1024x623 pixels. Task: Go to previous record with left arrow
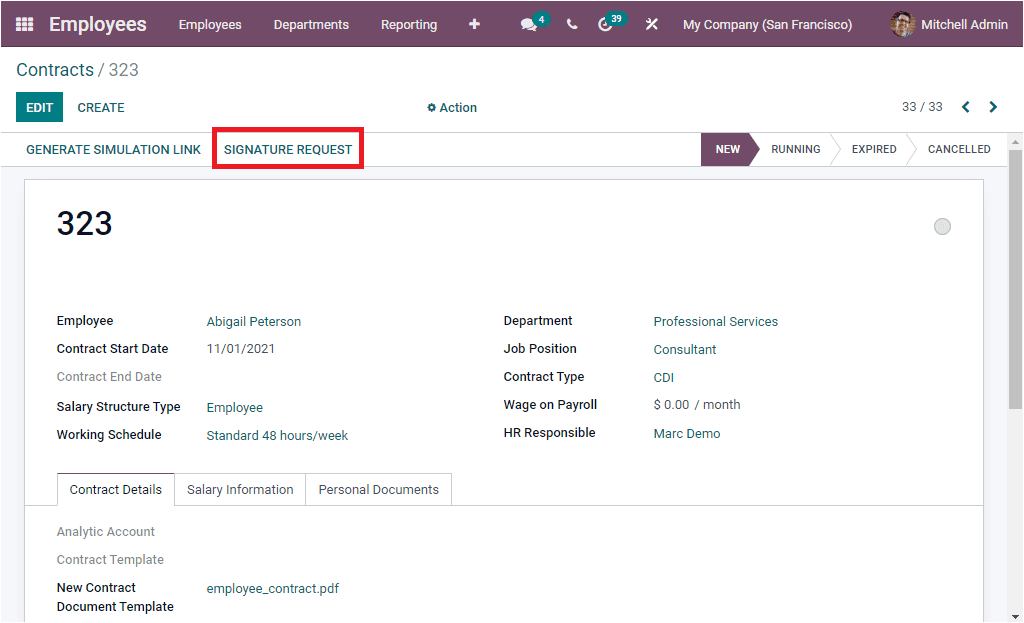pyautogui.click(x=964, y=106)
